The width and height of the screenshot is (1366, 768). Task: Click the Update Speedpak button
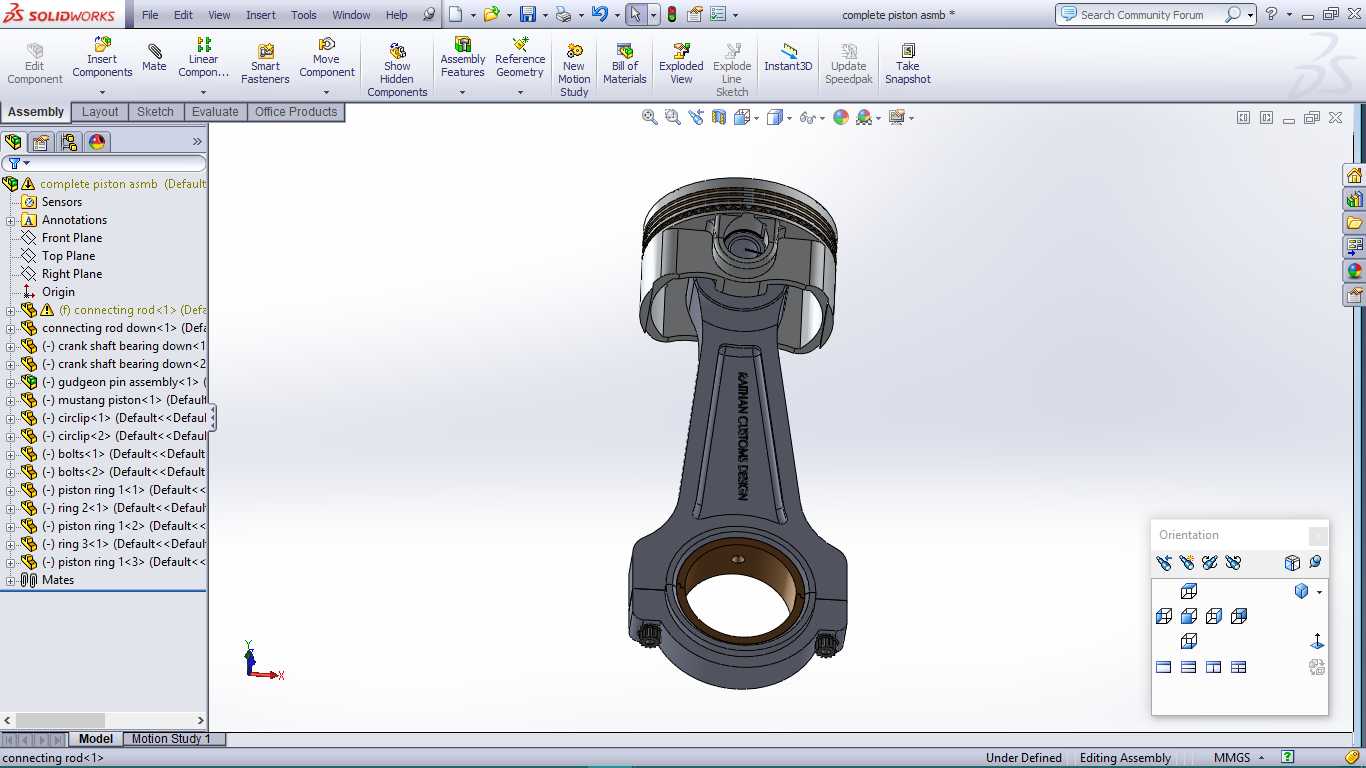849,64
